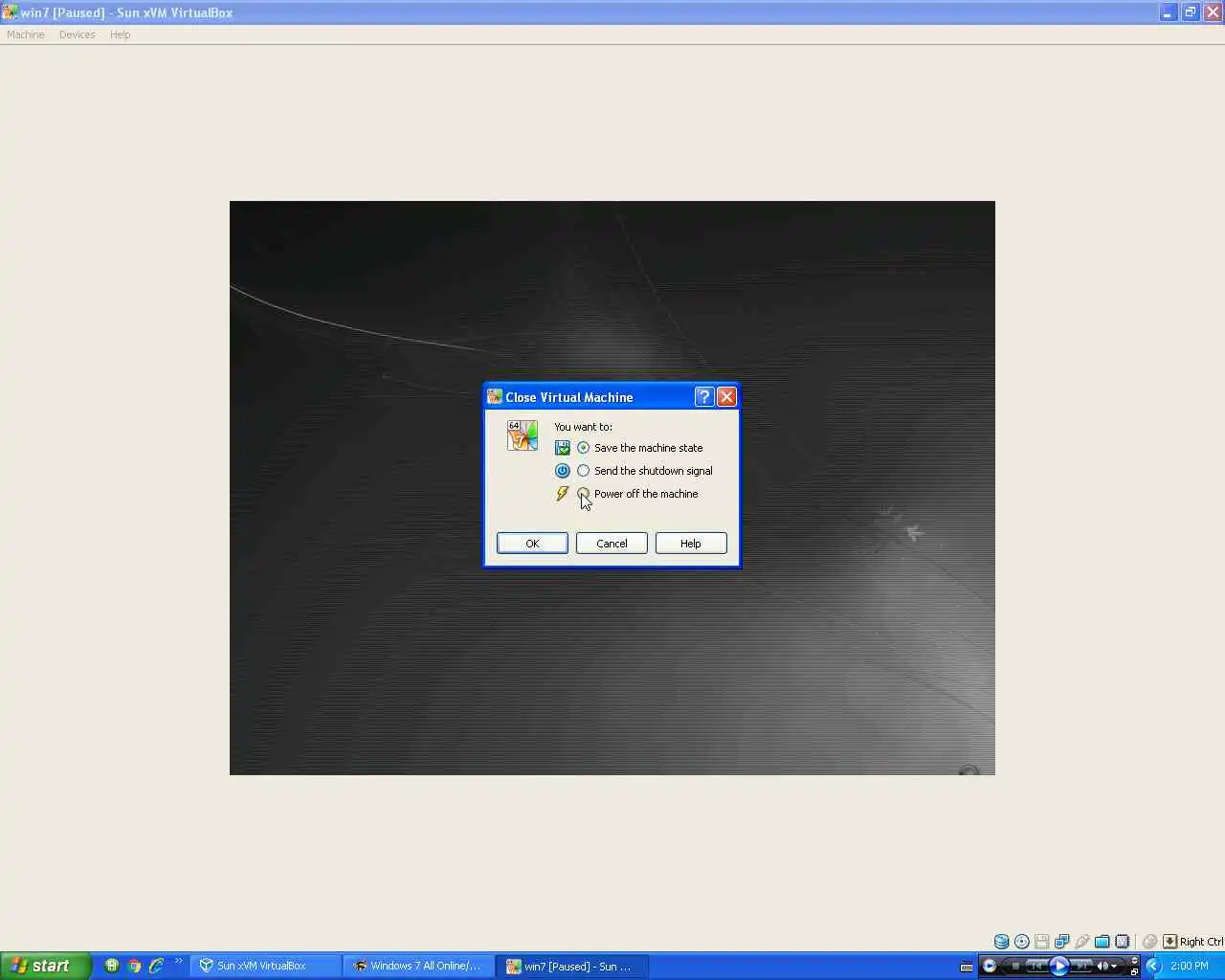
Task: Click the Close Virtual Machine dialog title icon
Action: (495, 396)
